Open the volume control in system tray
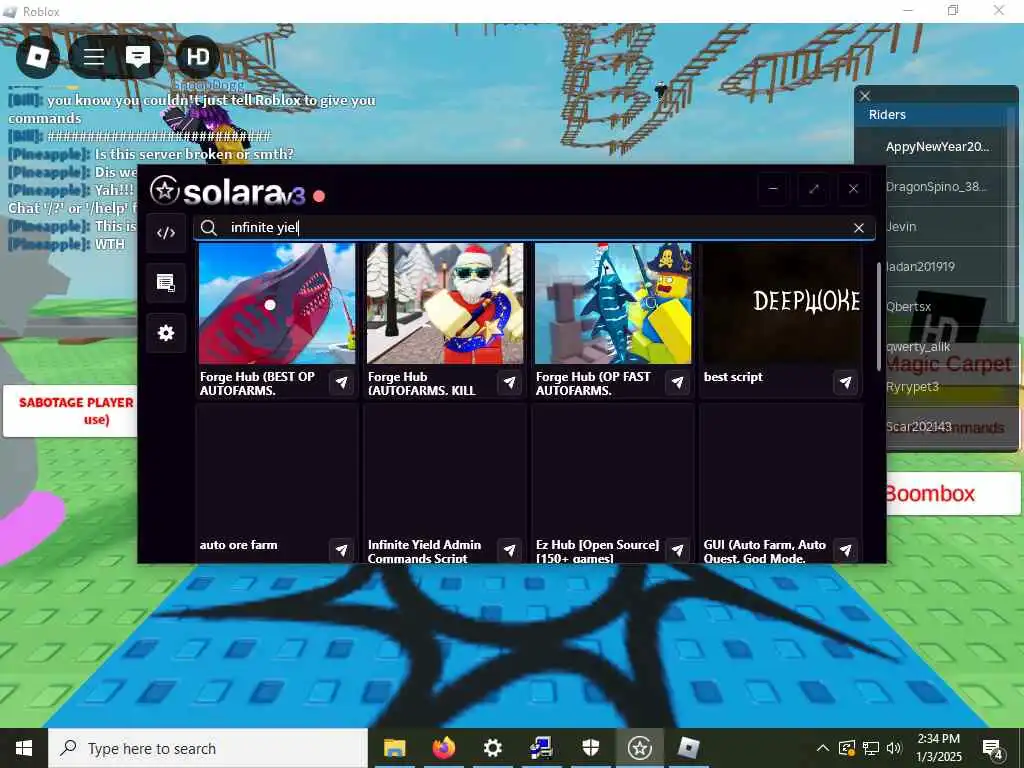 [x=895, y=748]
